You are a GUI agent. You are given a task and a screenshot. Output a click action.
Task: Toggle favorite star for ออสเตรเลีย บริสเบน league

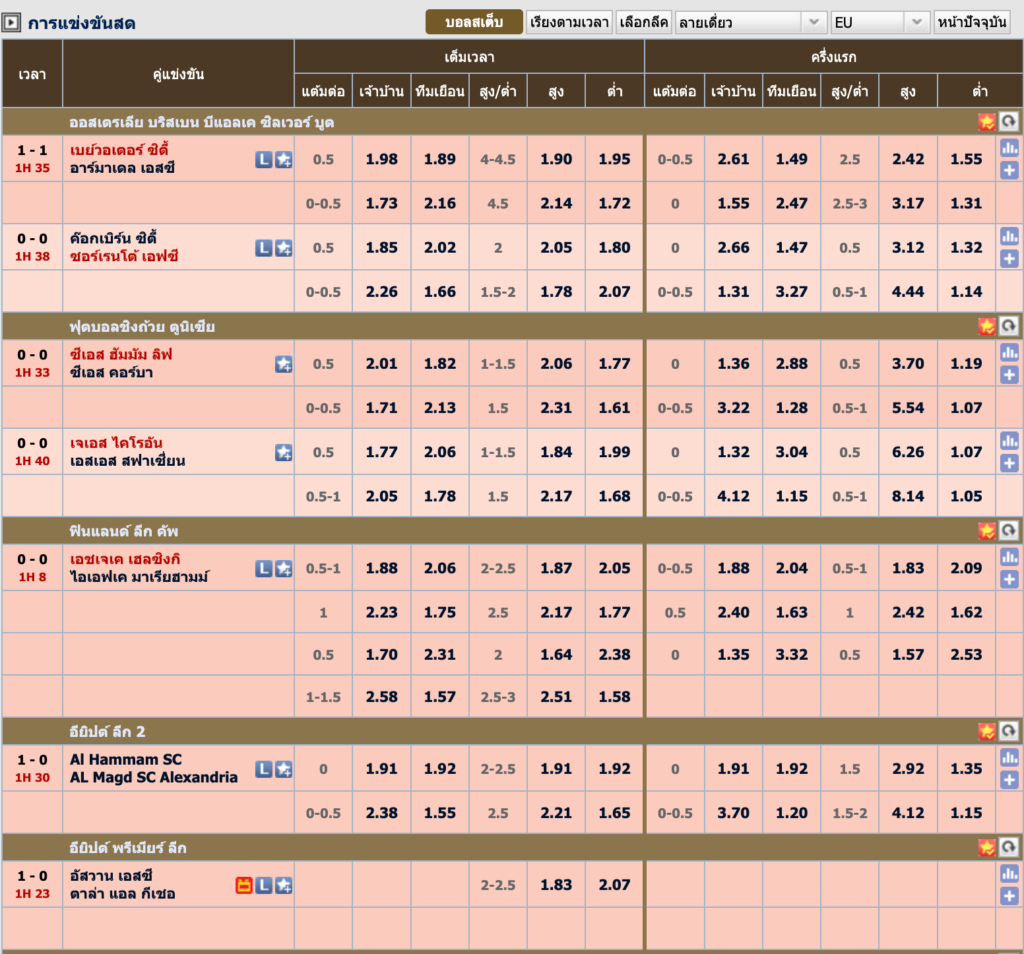[x=987, y=121]
